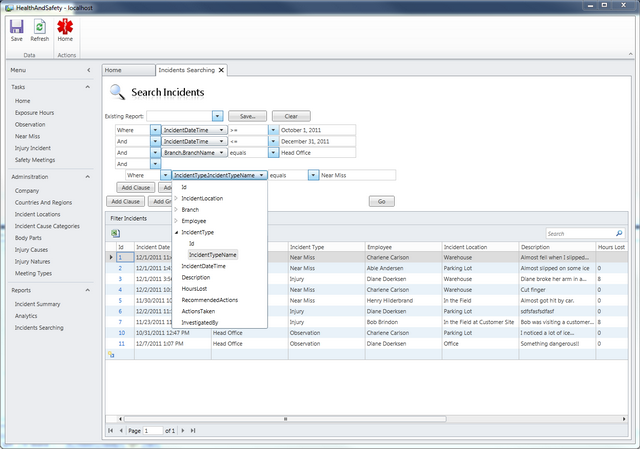Screen dimensions: 640x449
Task: Switch to the Home tab
Action: tap(128, 70)
